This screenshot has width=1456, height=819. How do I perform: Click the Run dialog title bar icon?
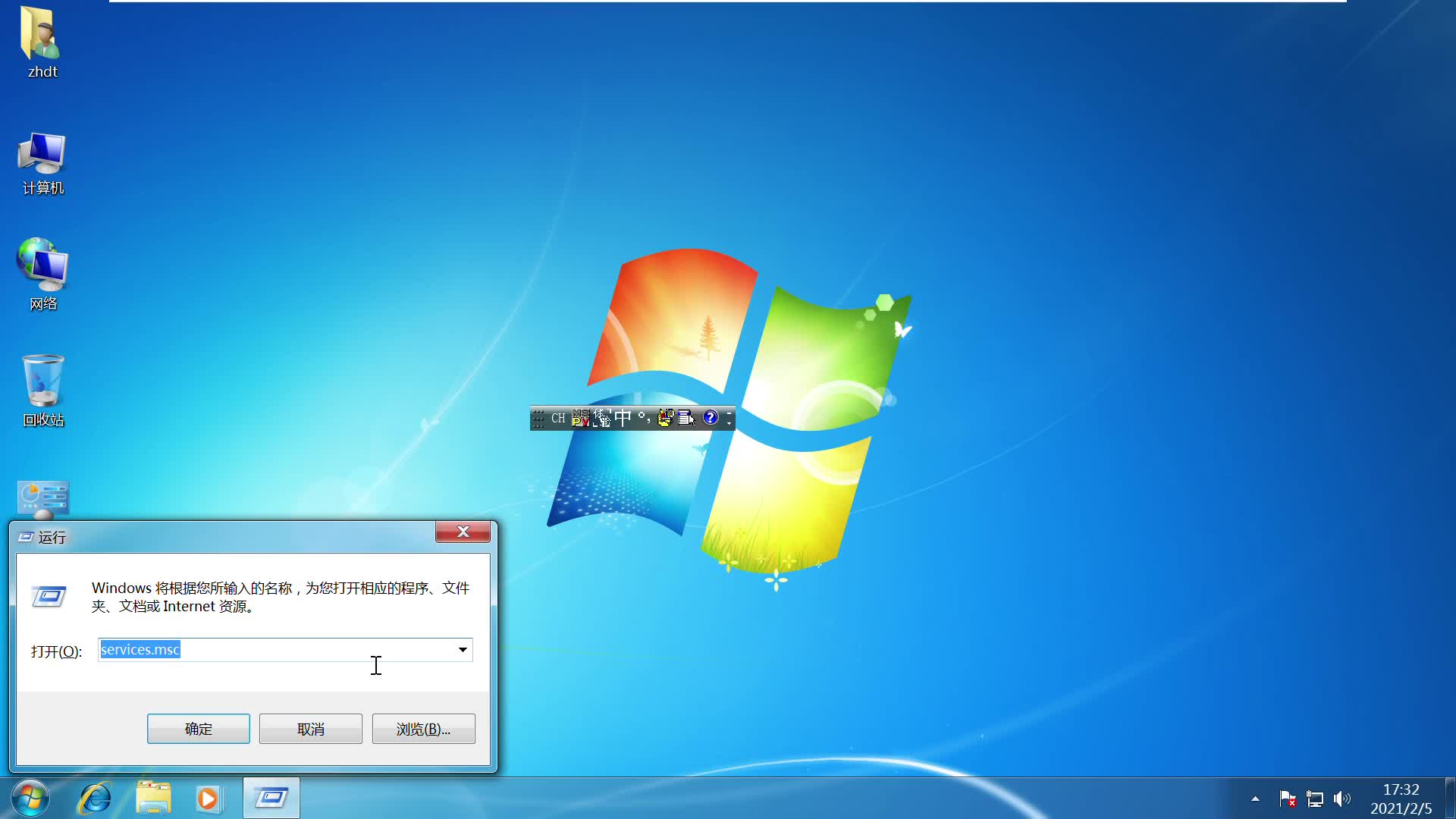coord(26,537)
